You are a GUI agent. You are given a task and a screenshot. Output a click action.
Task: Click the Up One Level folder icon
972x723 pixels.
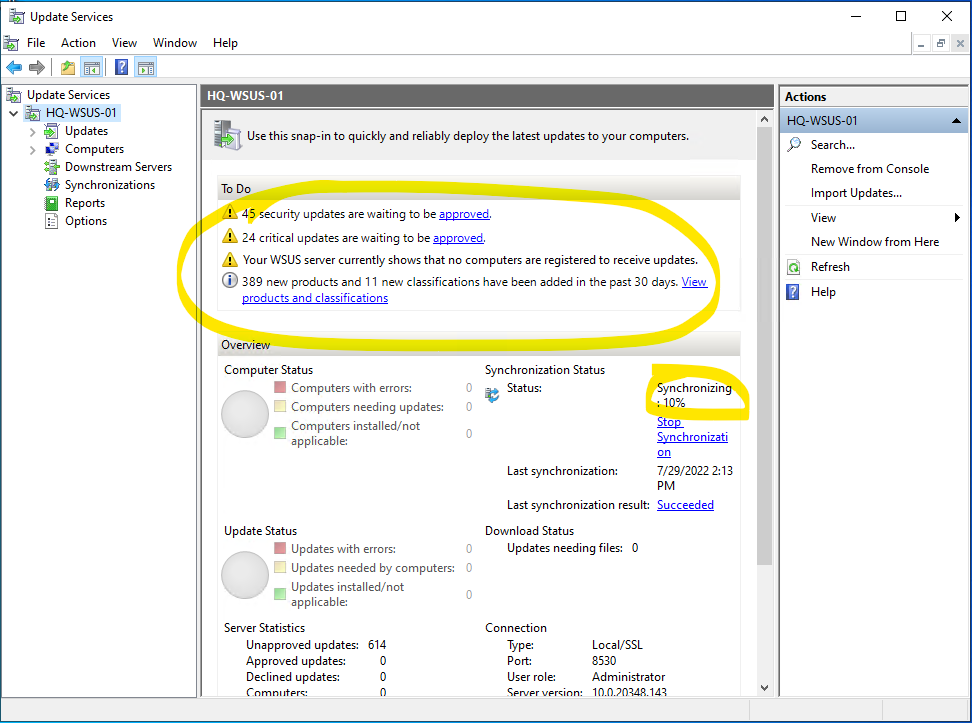[67, 67]
